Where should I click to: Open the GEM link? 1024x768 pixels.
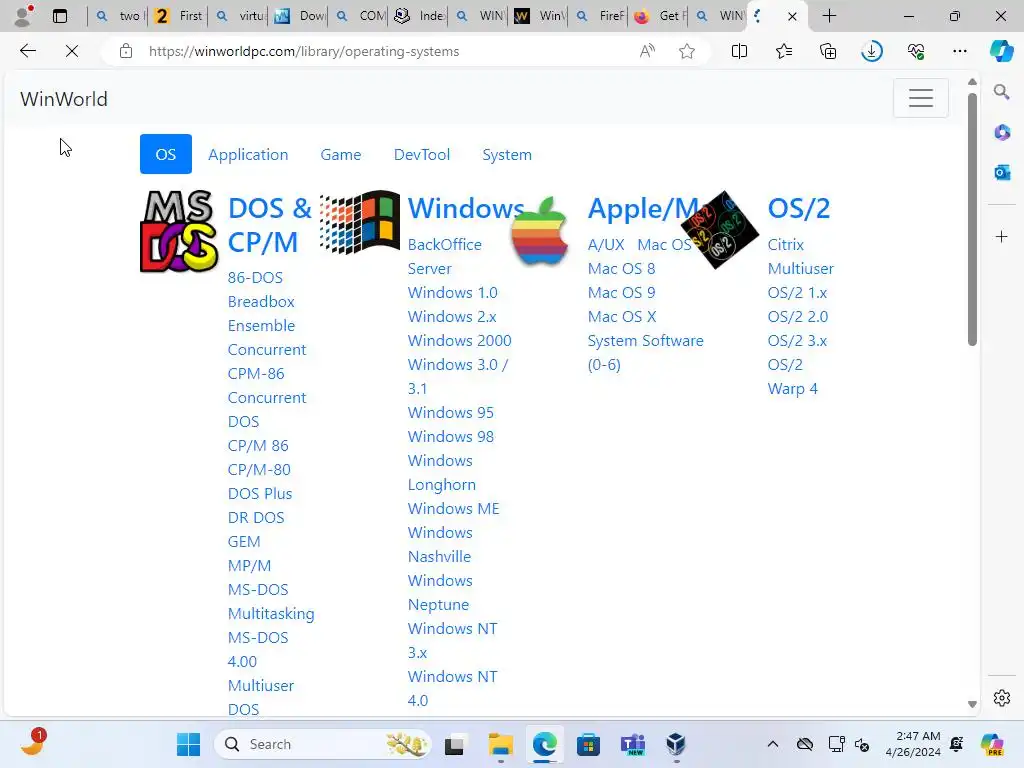click(x=244, y=542)
